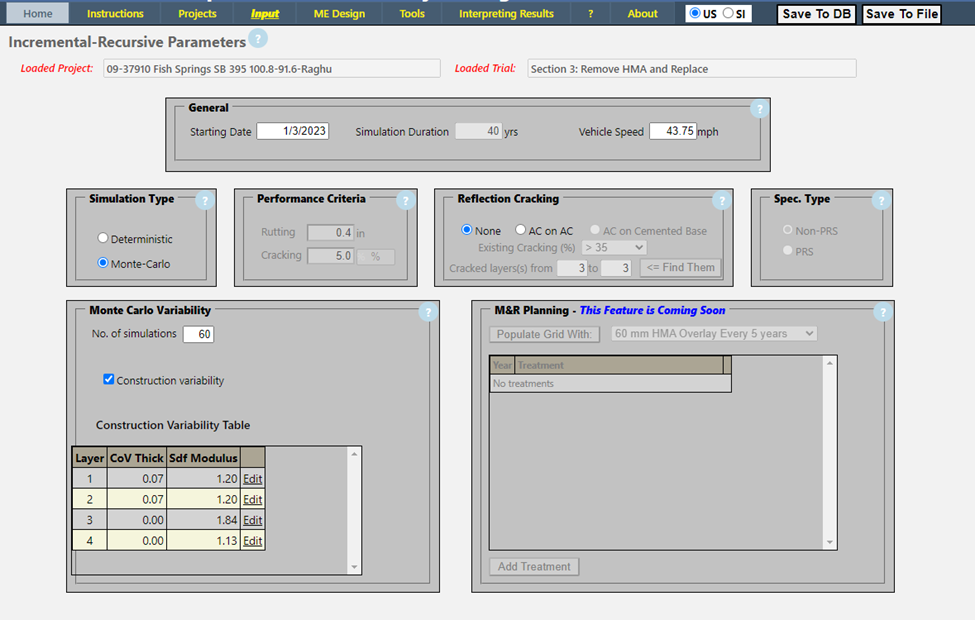The image size is (975, 620).
Task: Open M&R Planning help icon
Action: point(882,312)
